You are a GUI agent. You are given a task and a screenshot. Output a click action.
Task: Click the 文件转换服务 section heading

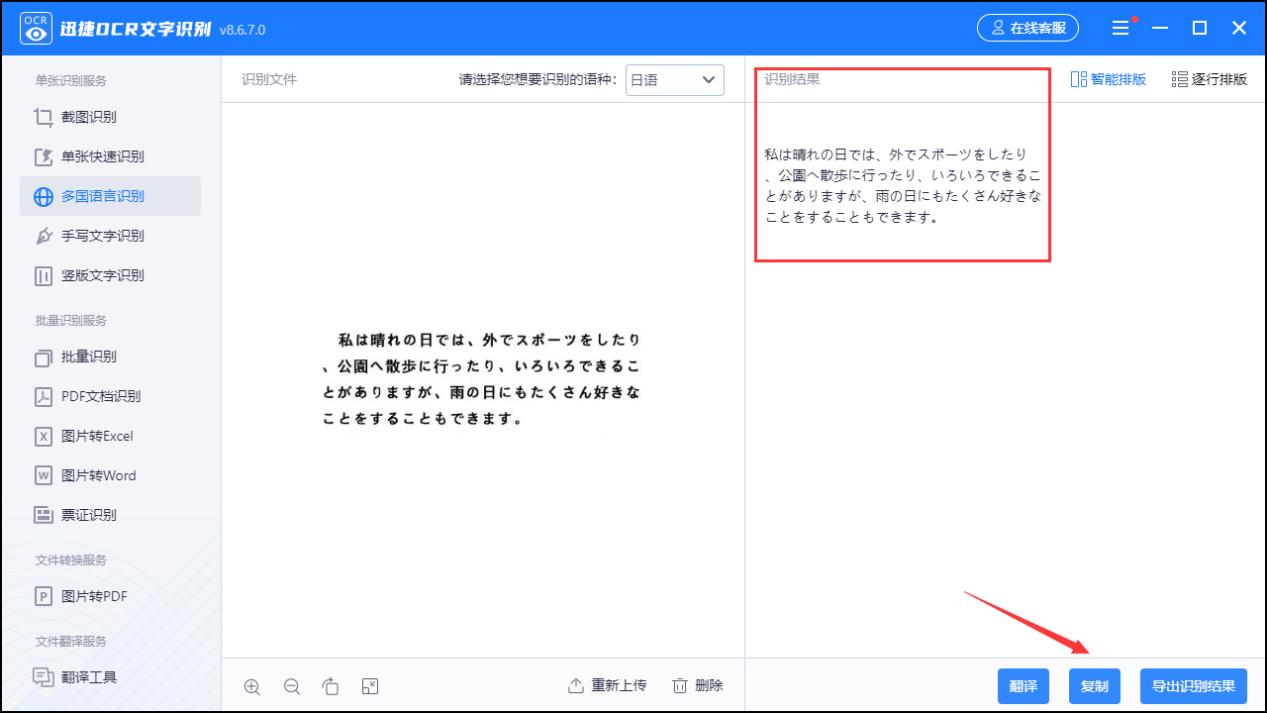[71, 559]
